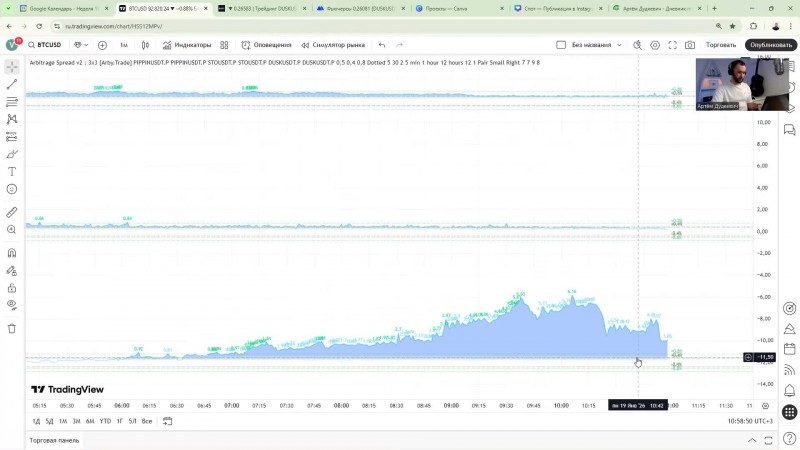This screenshot has width=800, height=450.
Task: Take a chart snapshot with camera icon
Action: point(690,45)
